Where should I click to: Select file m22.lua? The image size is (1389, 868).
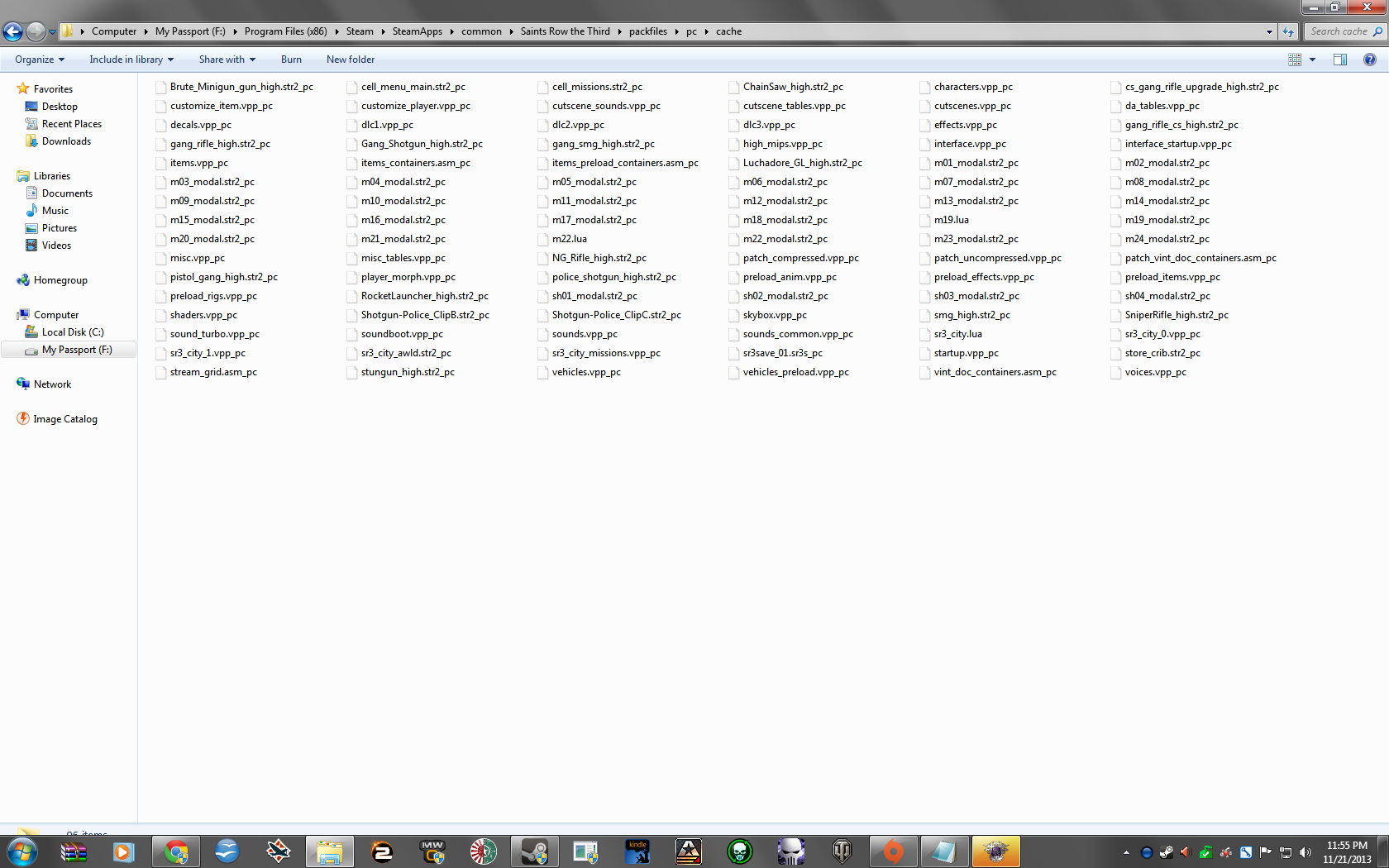pyautogui.click(x=570, y=239)
